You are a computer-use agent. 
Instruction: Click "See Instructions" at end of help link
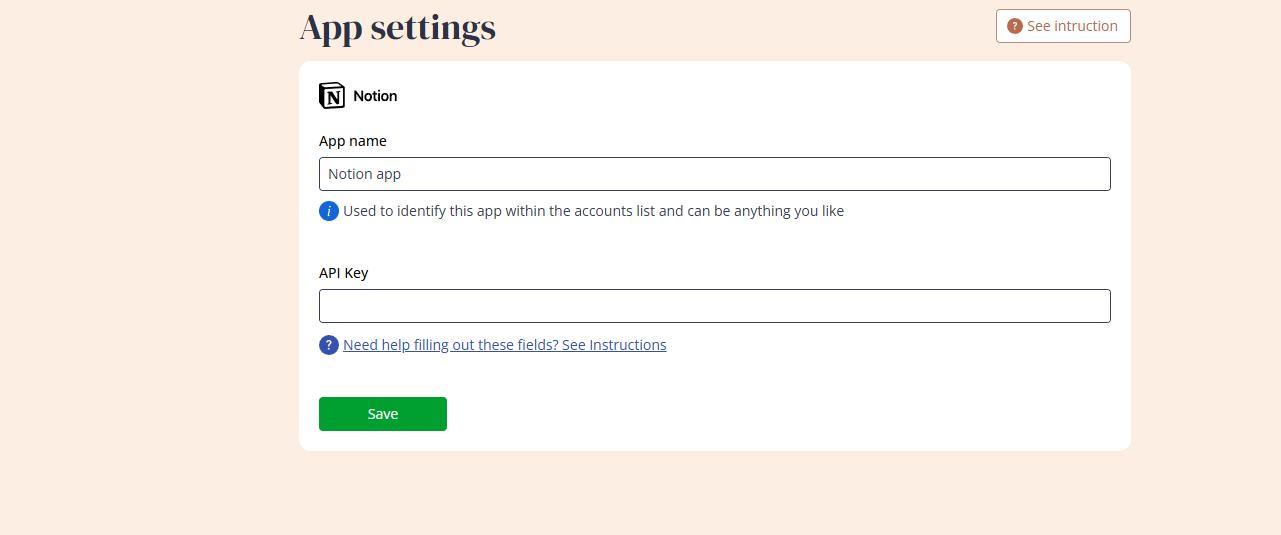pos(614,345)
